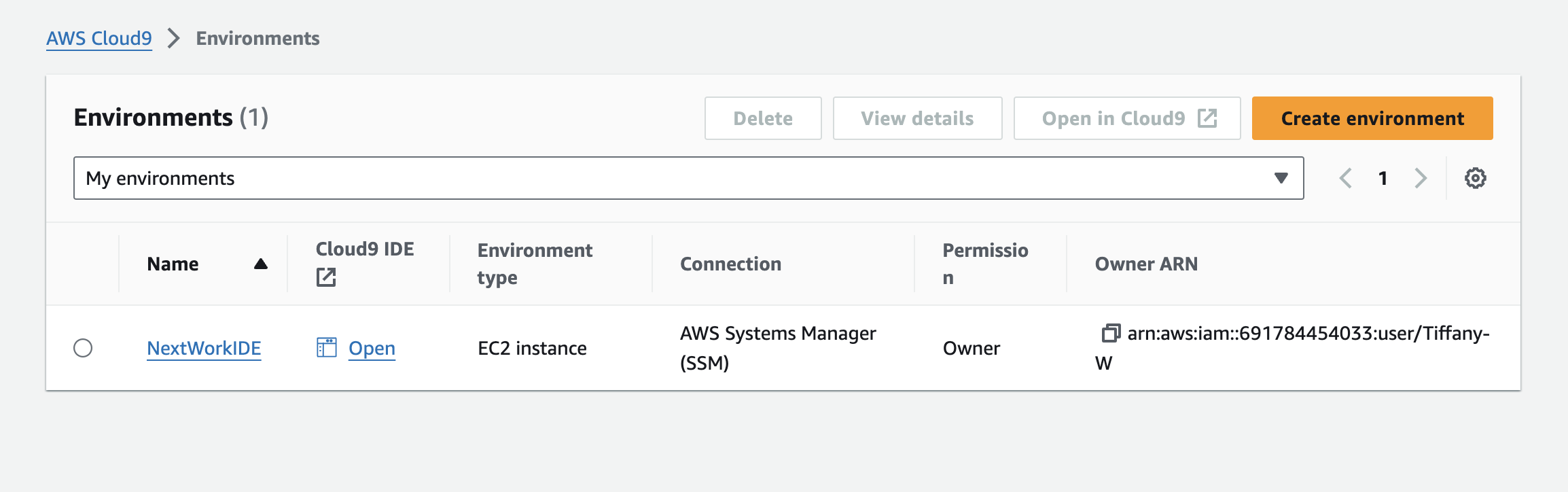Click external link icon under Cloud9 IDE header
The width and height of the screenshot is (1568, 492).
click(x=326, y=277)
